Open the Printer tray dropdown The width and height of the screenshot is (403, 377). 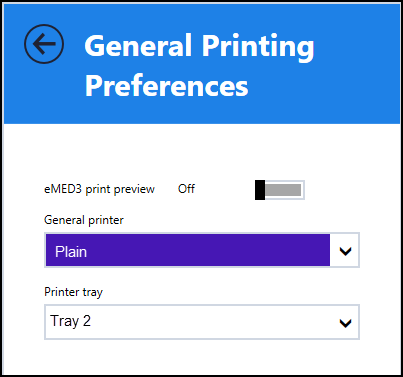202,322
